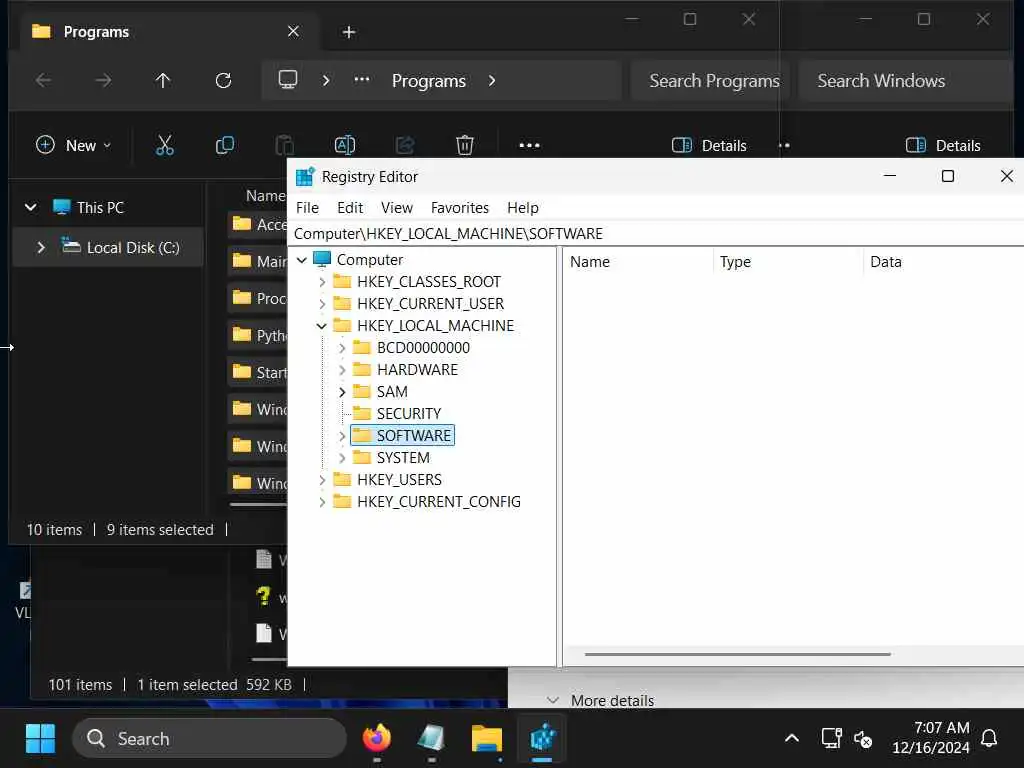Open the File menu in Registry Editor
This screenshot has width=1024, height=768.
(x=307, y=208)
